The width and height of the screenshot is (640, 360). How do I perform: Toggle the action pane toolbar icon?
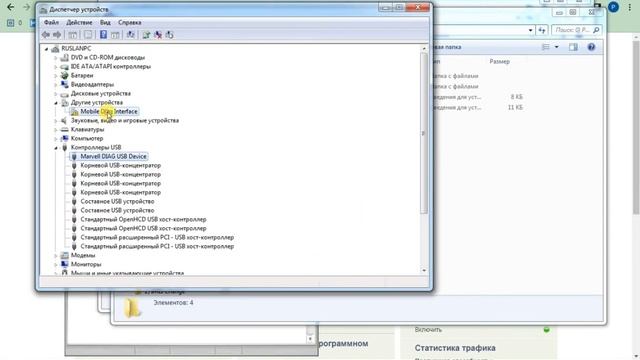tap(116, 35)
